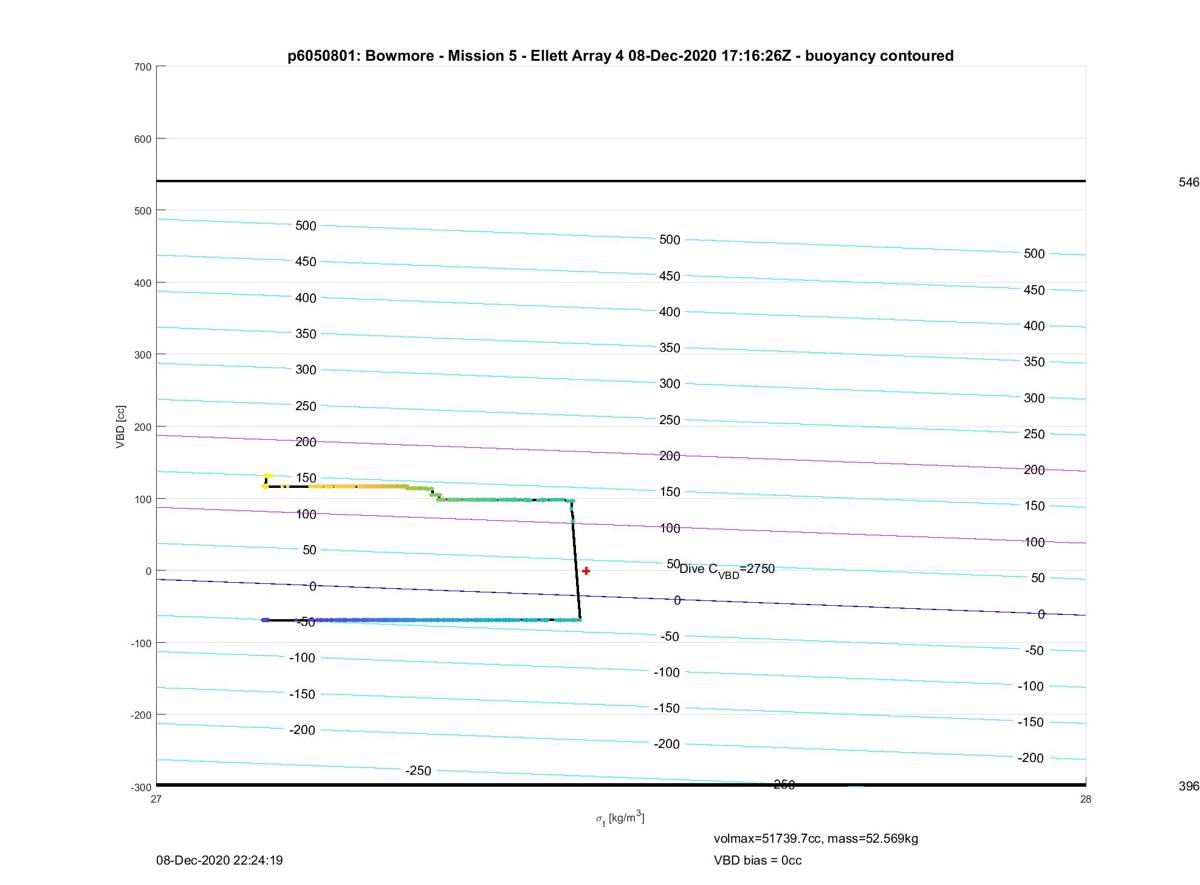This screenshot has height=885, width=1200.
Task: Click the x-axis tick label '28'
Action: [x=1086, y=799]
